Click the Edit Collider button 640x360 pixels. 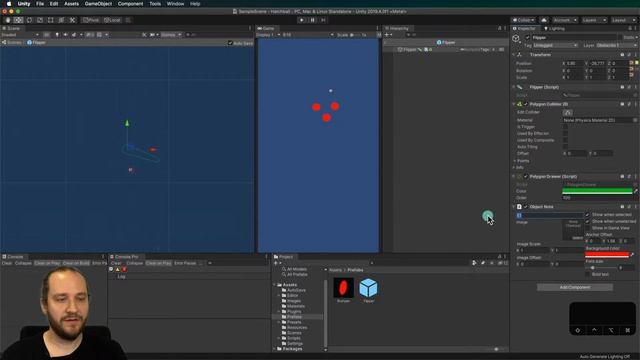pyautogui.click(x=567, y=112)
